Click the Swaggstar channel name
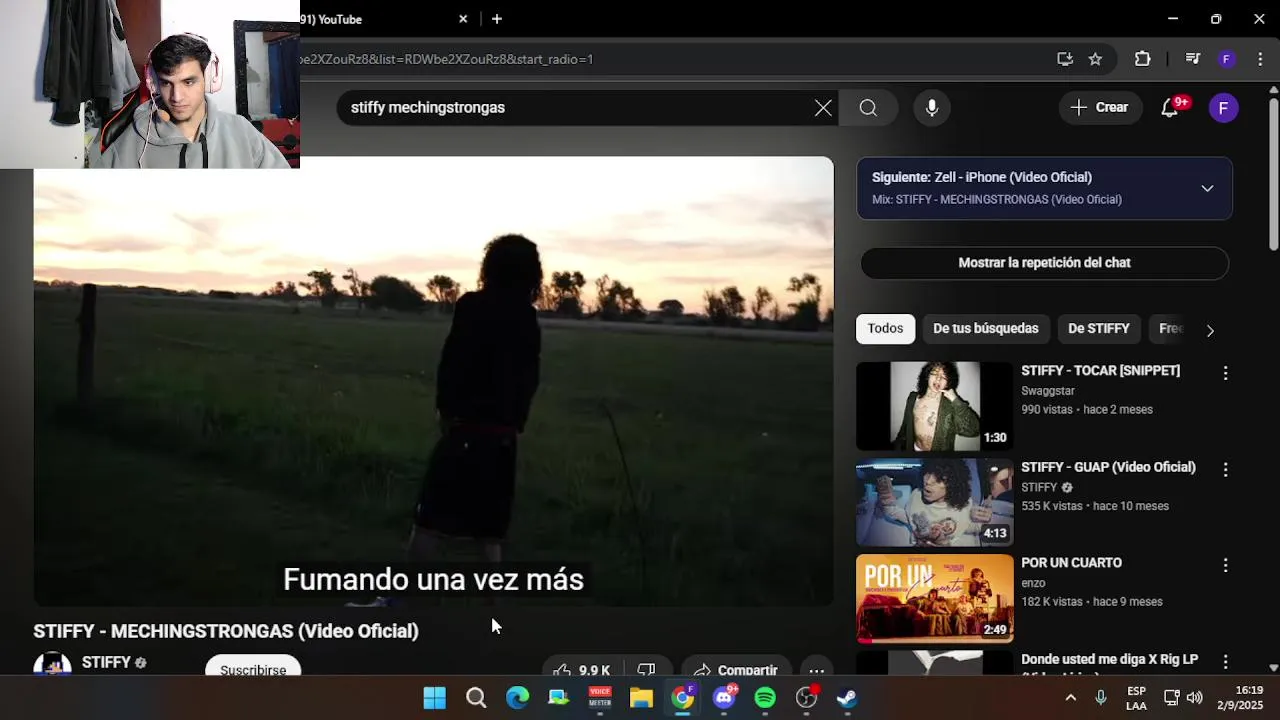The image size is (1280, 720). click(x=1048, y=391)
